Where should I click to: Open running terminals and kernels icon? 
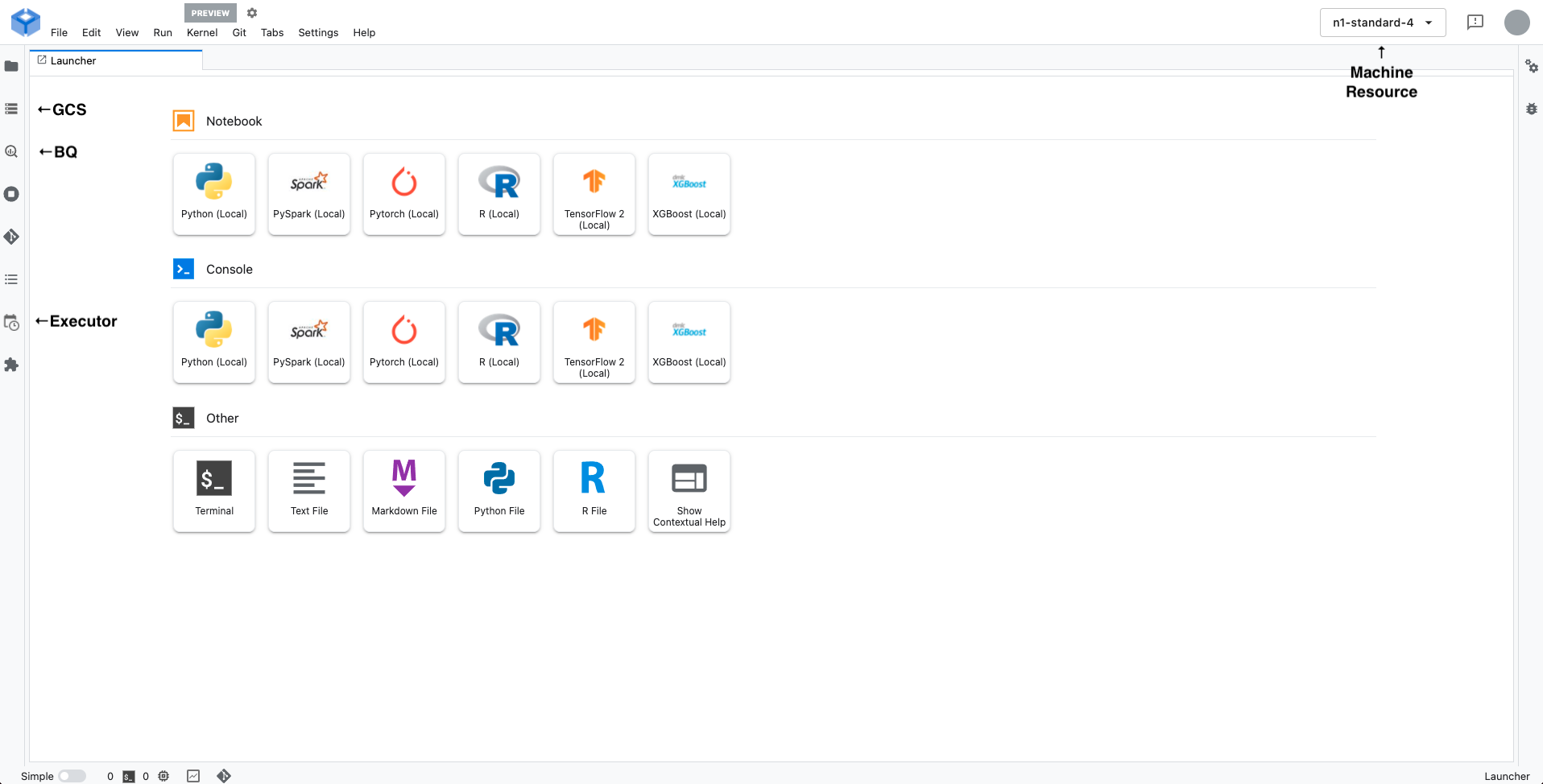point(11,194)
